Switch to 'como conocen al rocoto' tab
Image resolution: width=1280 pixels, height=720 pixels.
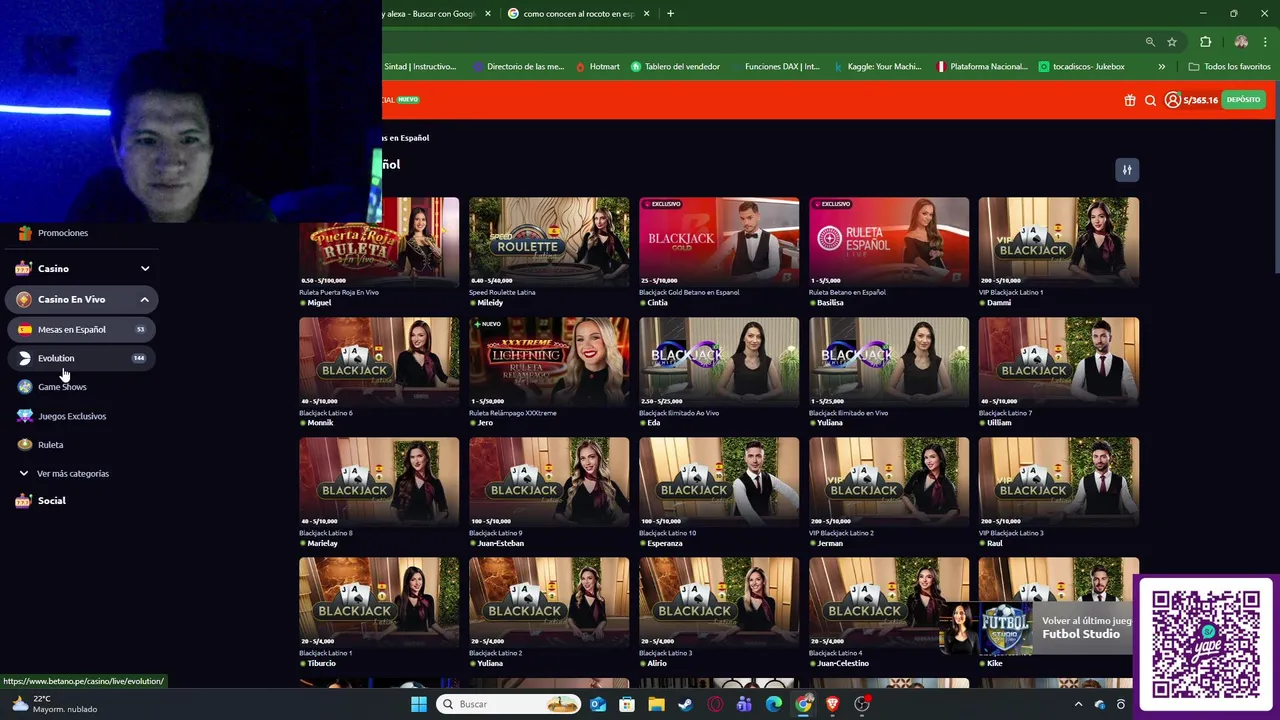coord(577,14)
